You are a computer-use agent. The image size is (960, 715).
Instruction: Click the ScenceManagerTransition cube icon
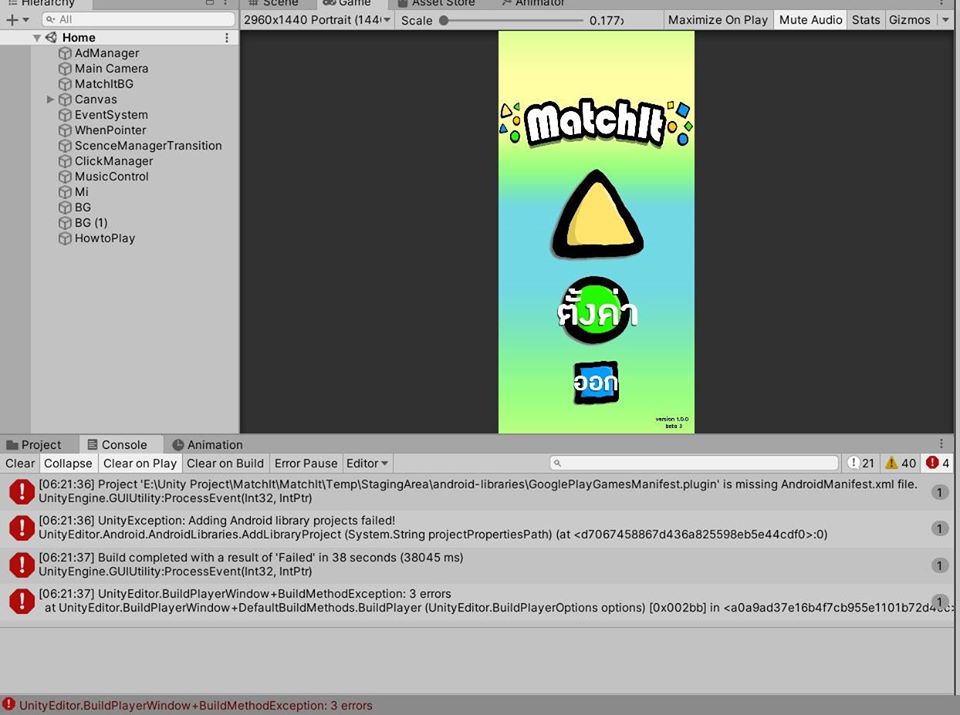tap(65, 146)
